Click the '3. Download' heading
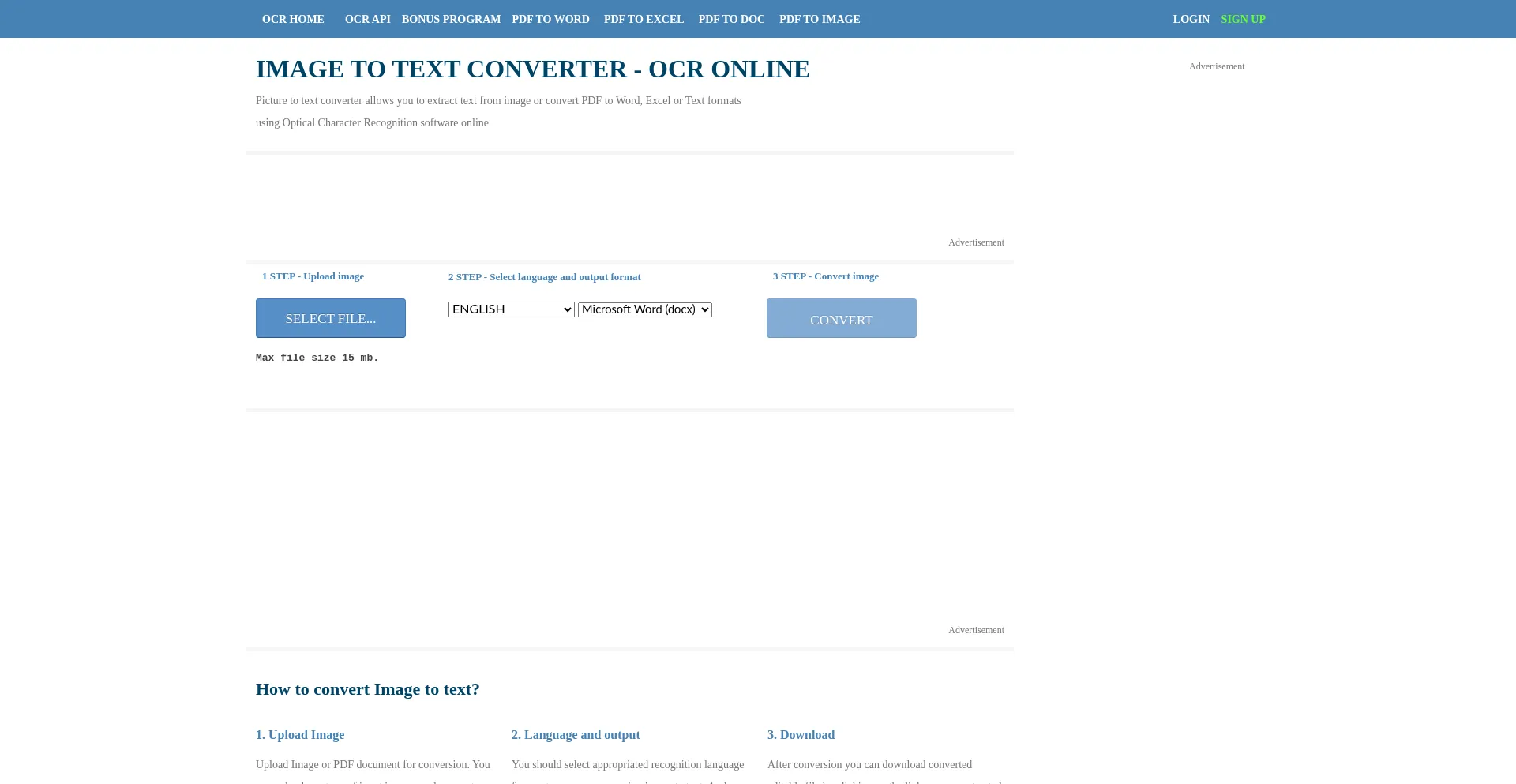Screen dimensions: 1516x784 pos(801,735)
